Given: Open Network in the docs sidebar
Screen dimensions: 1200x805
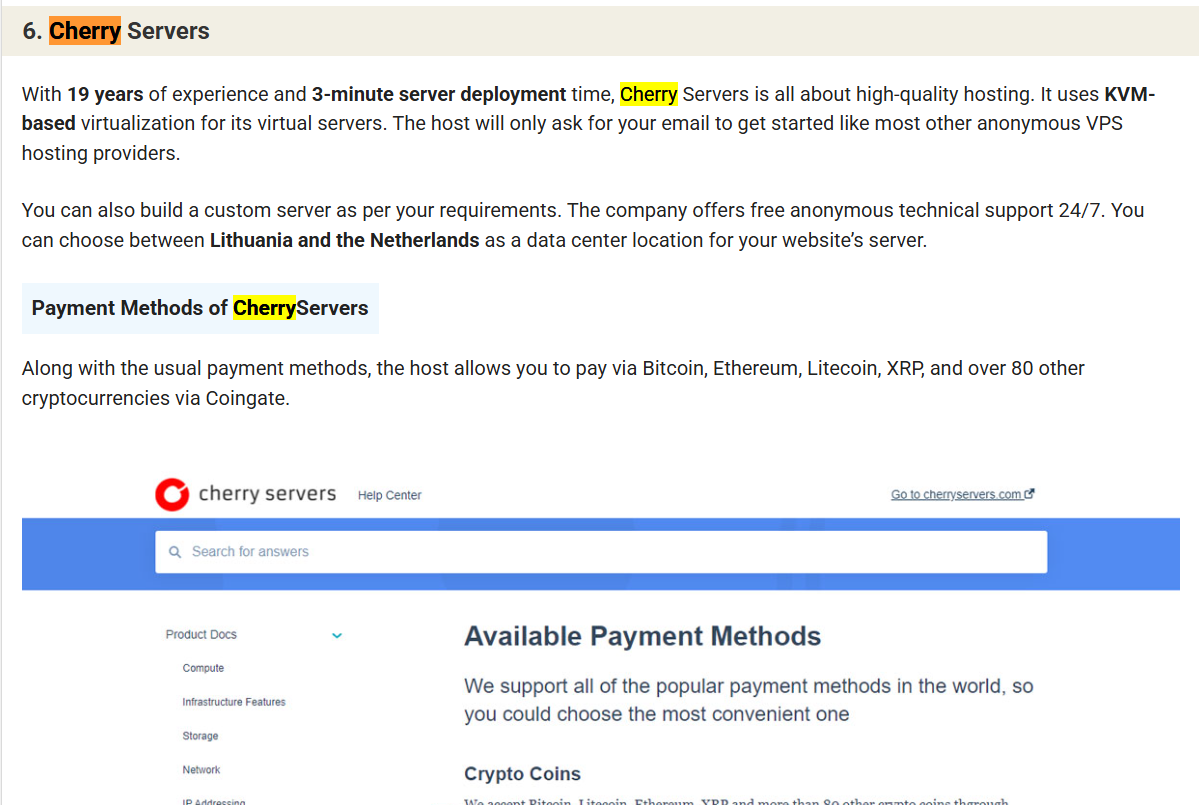Looking at the screenshot, I should 201,770.
